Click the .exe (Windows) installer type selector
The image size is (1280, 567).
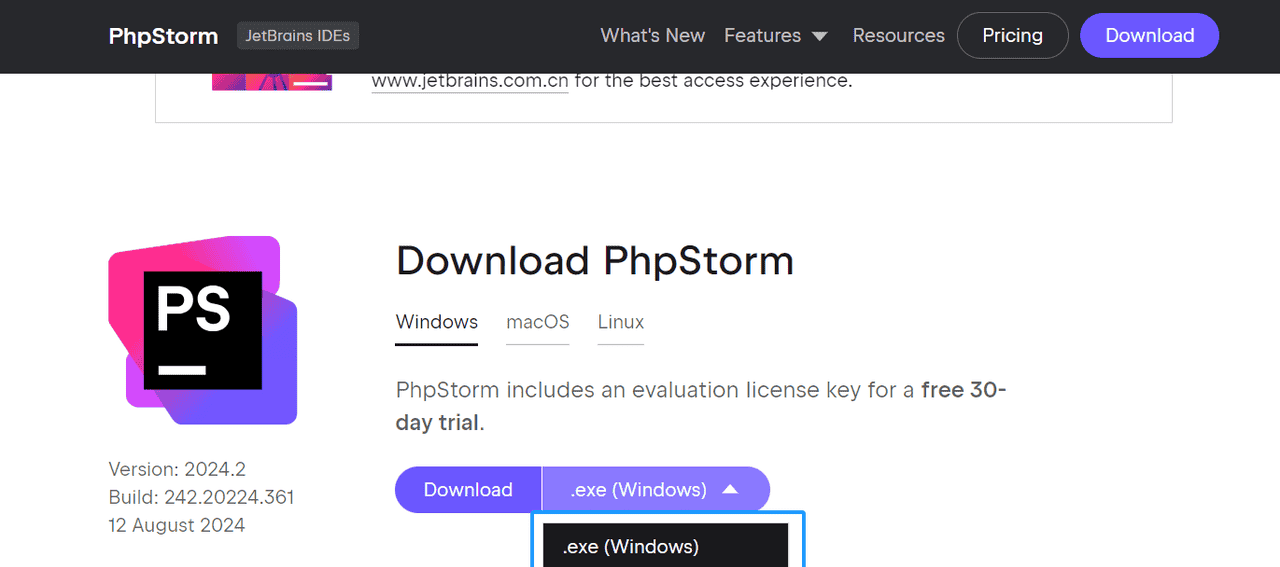639,490
